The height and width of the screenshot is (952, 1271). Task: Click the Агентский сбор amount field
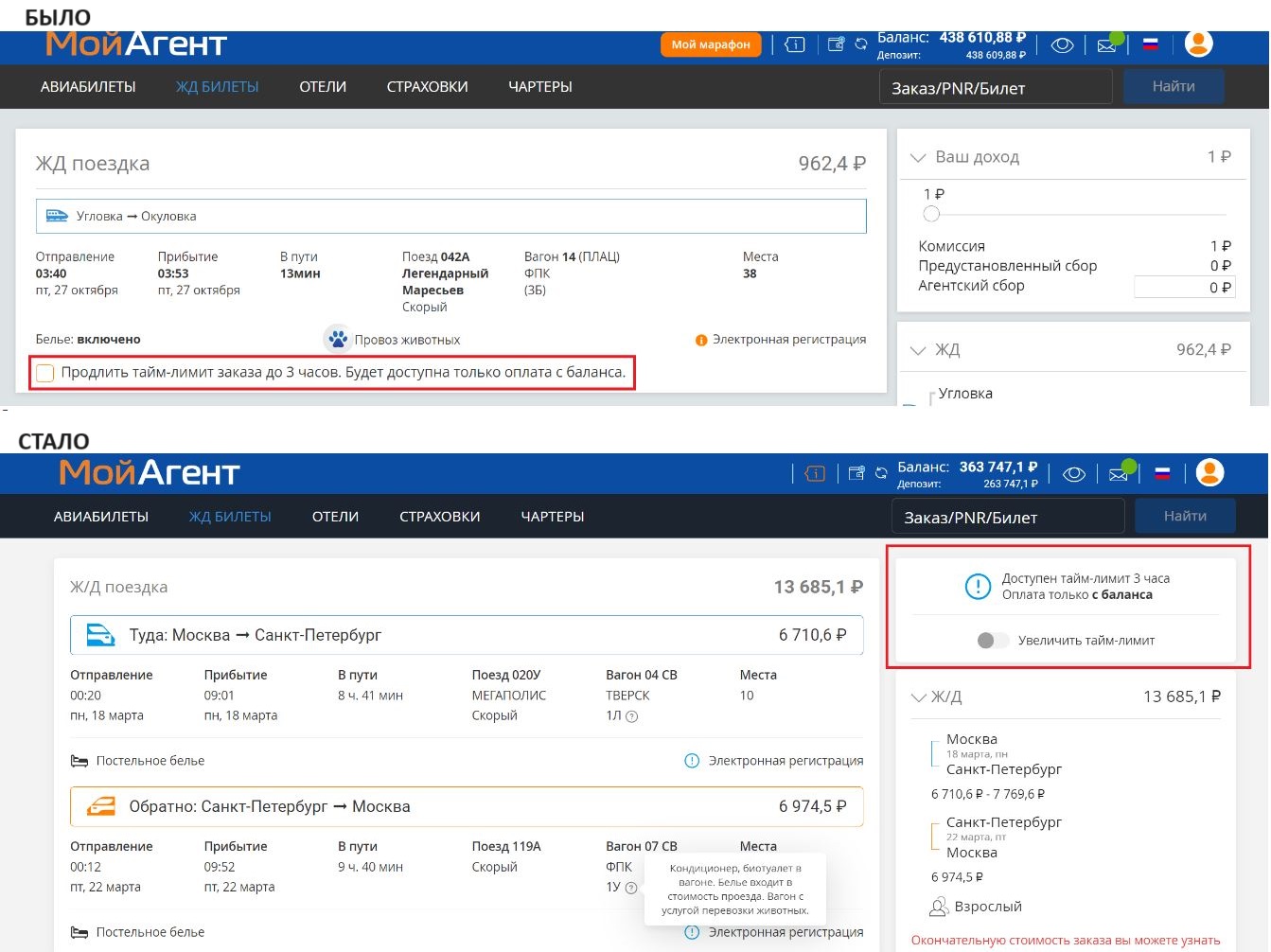(1183, 288)
